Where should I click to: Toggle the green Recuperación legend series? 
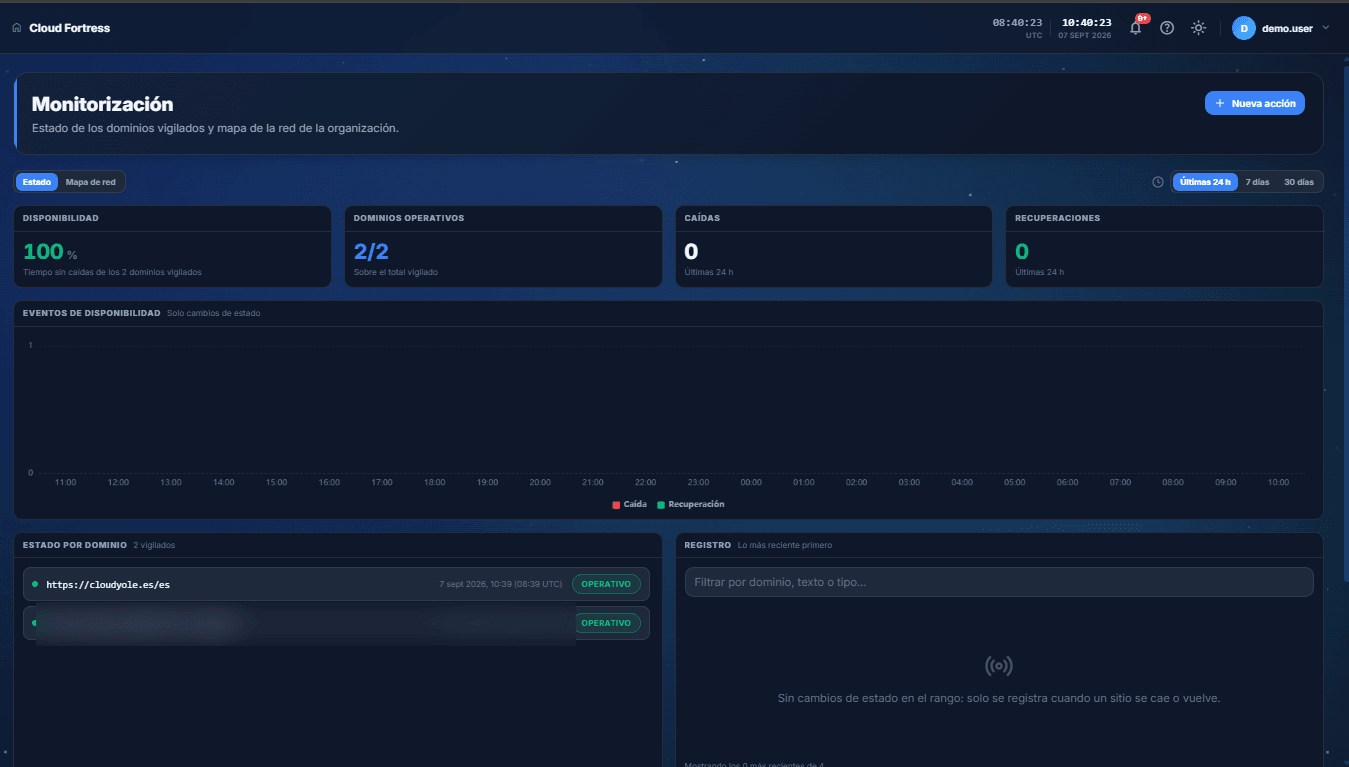tap(691, 504)
